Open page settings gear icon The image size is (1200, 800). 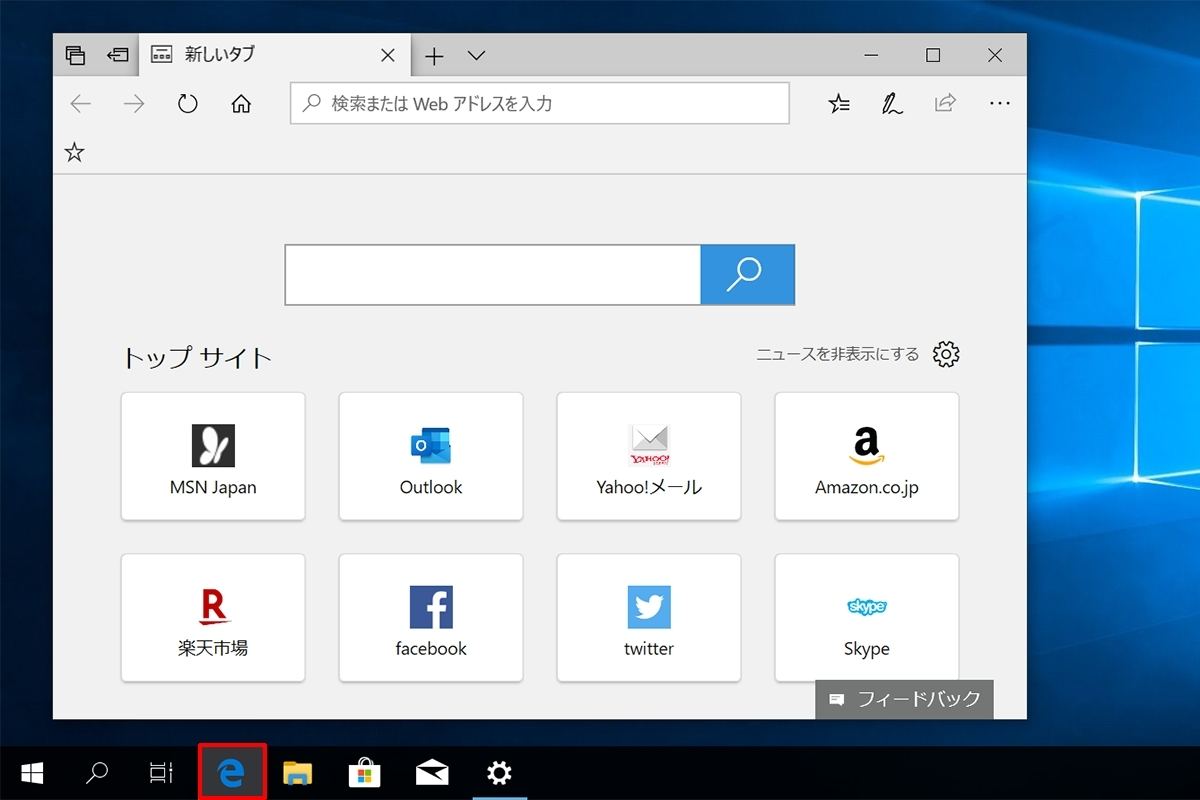tap(946, 354)
